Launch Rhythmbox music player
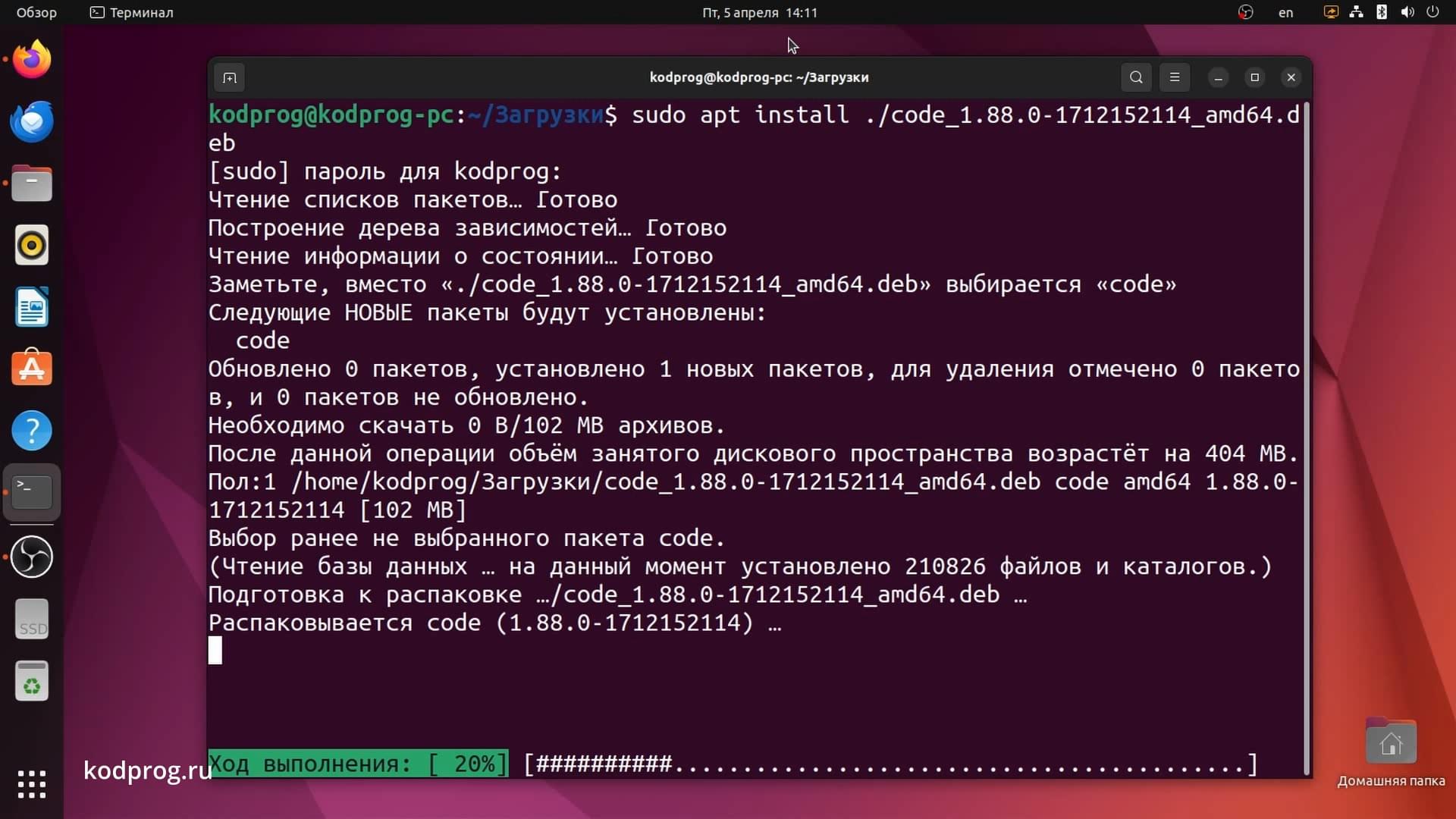1456x819 pixels. (32, 245)
